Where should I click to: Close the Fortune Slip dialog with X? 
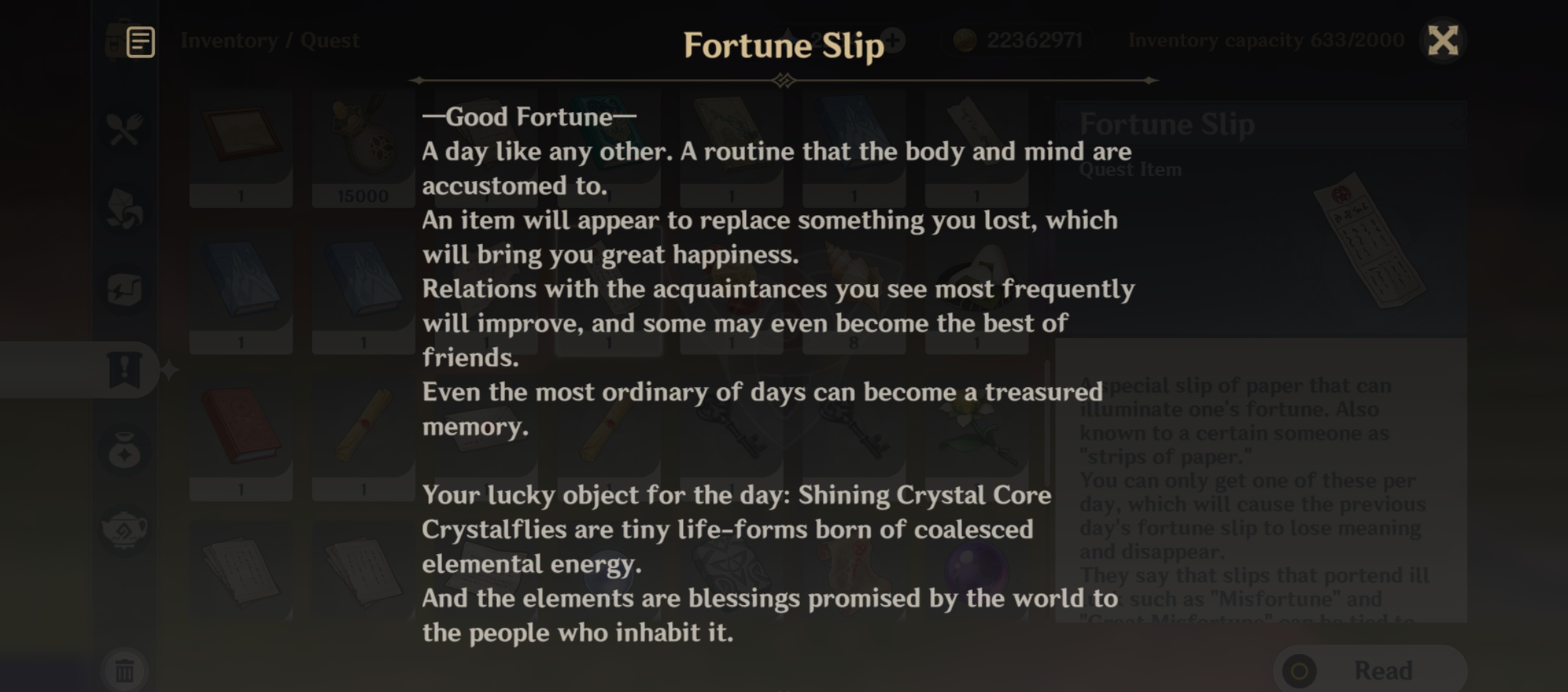point(1443,41)
